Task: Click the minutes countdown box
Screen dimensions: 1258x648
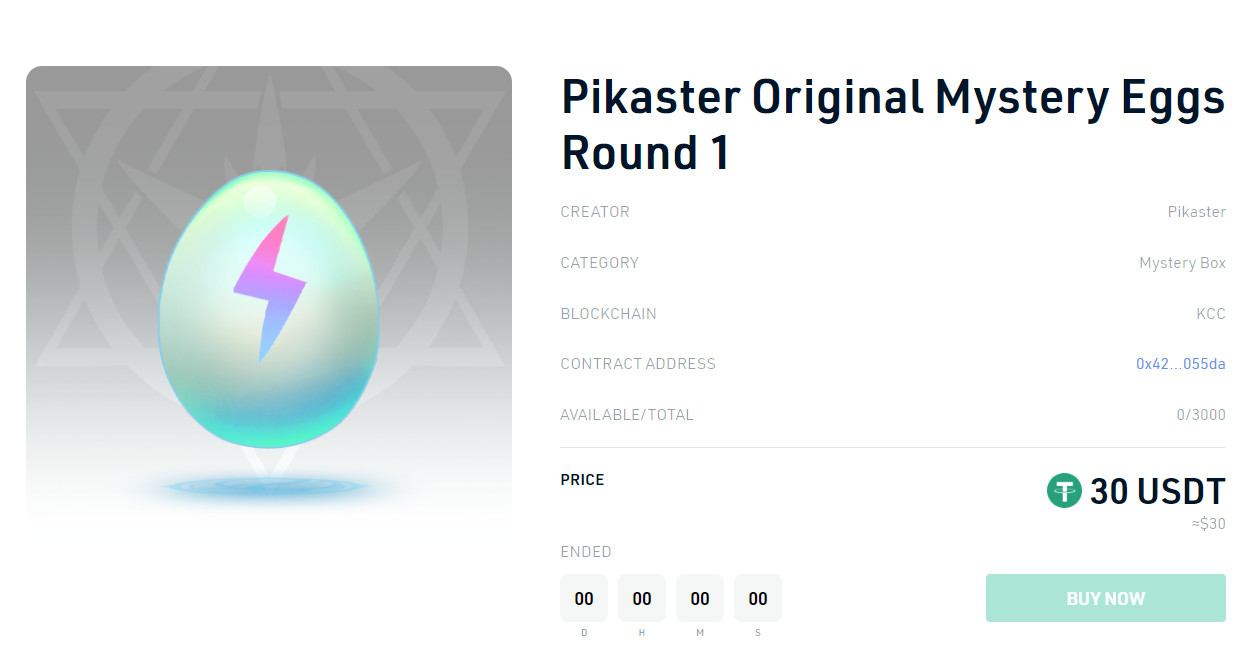Action: [x=700, y=598]
